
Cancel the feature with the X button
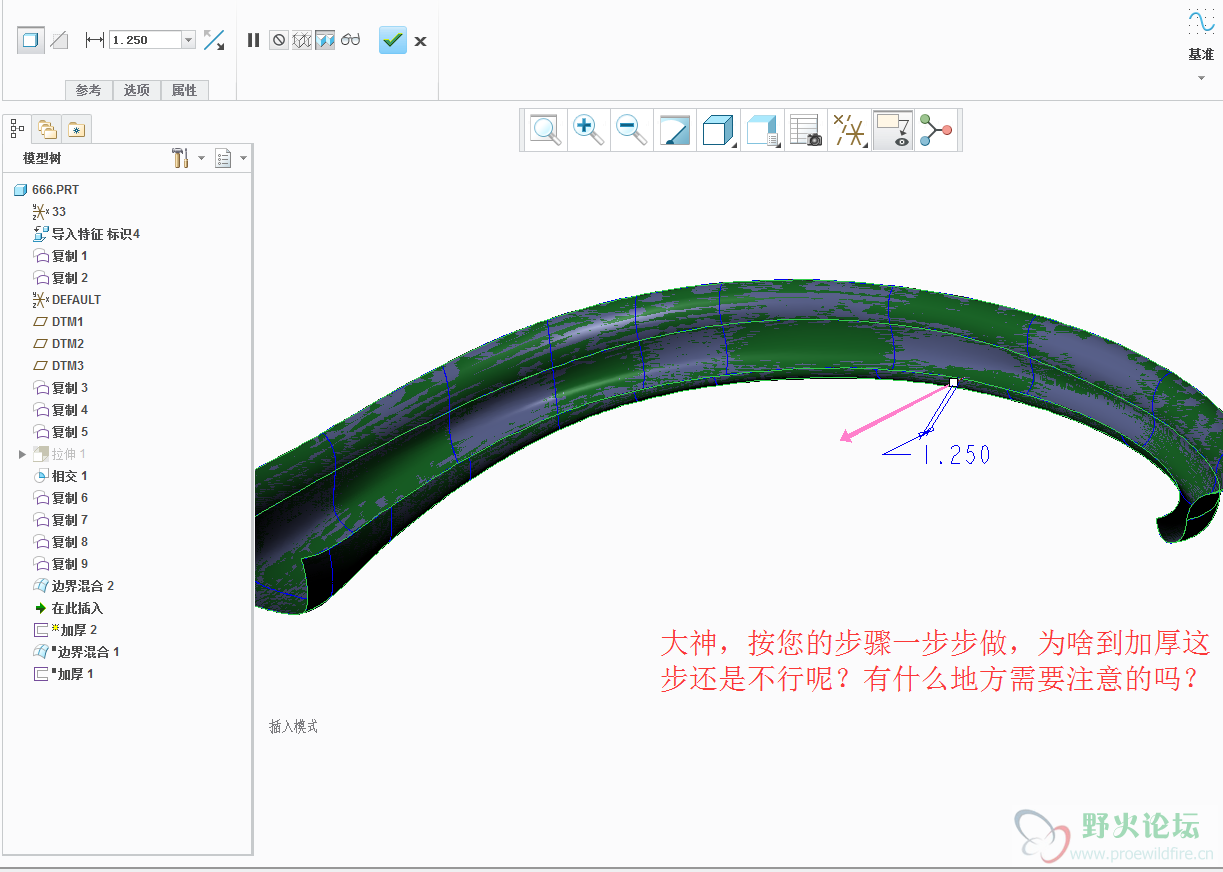[x=420, y=41]
